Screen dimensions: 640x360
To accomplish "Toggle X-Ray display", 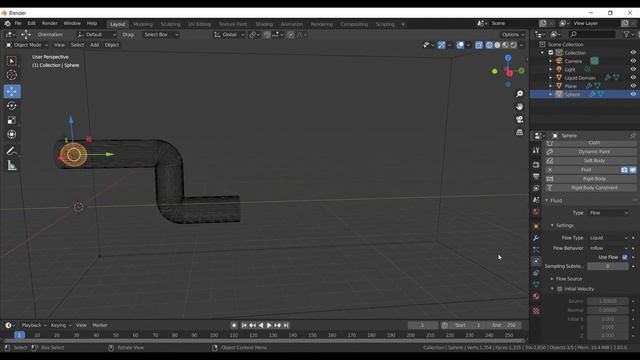I will (478, 45).
